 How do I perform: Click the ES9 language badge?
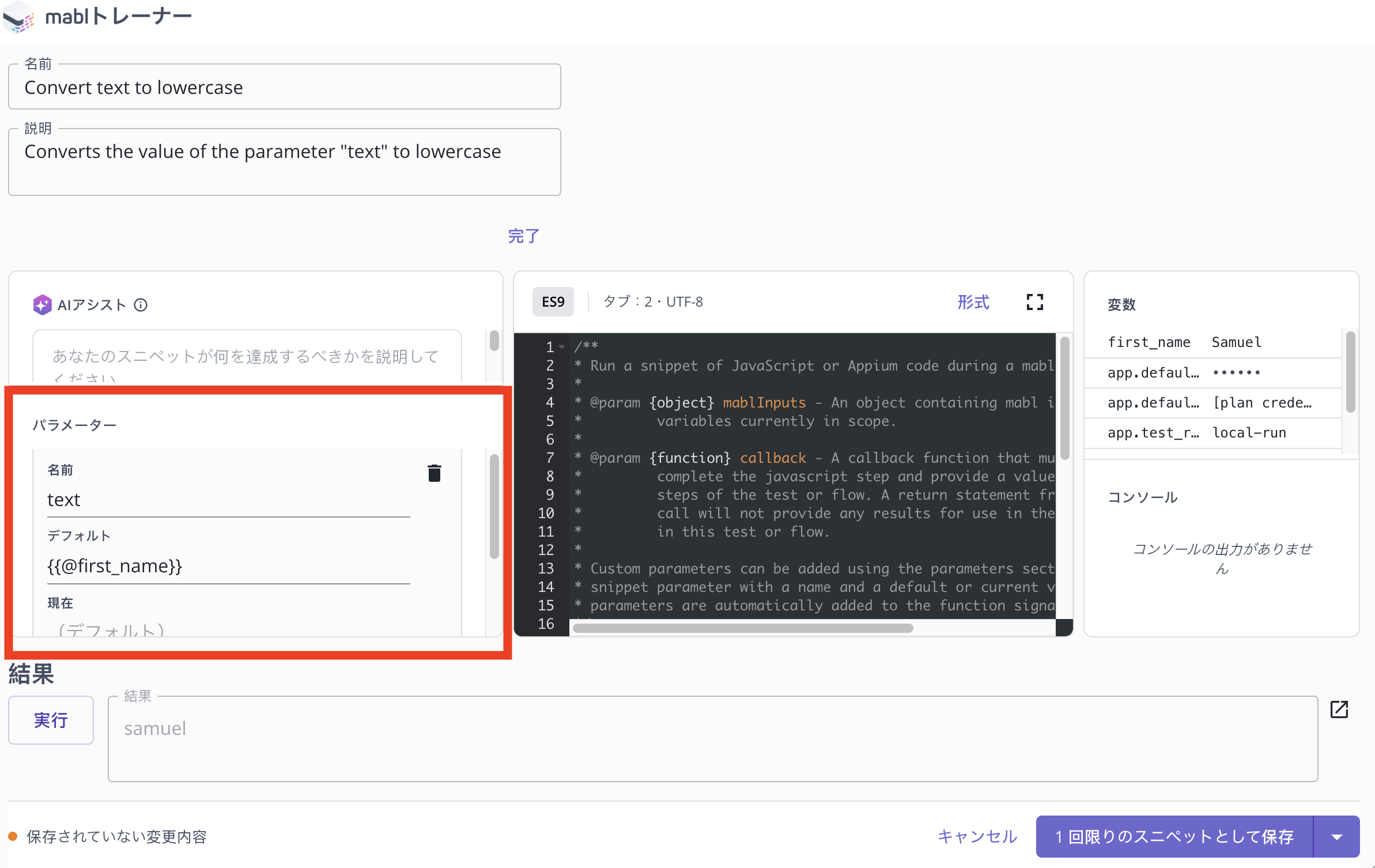tap(552, 301)
